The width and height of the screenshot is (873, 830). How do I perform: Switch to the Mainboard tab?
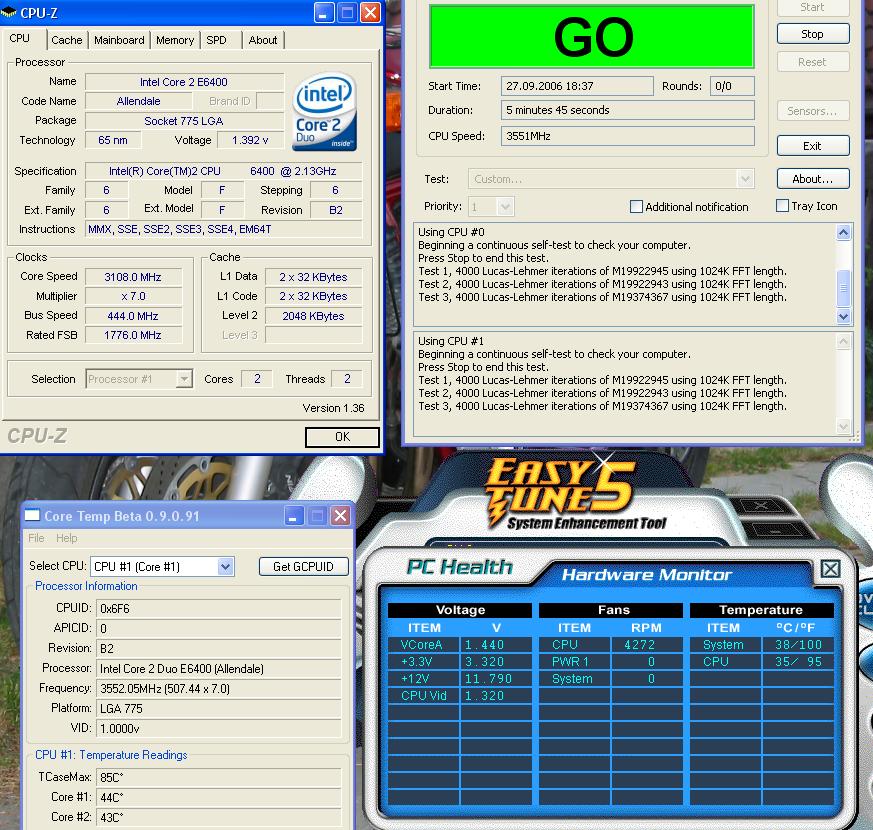pos(119,40)
